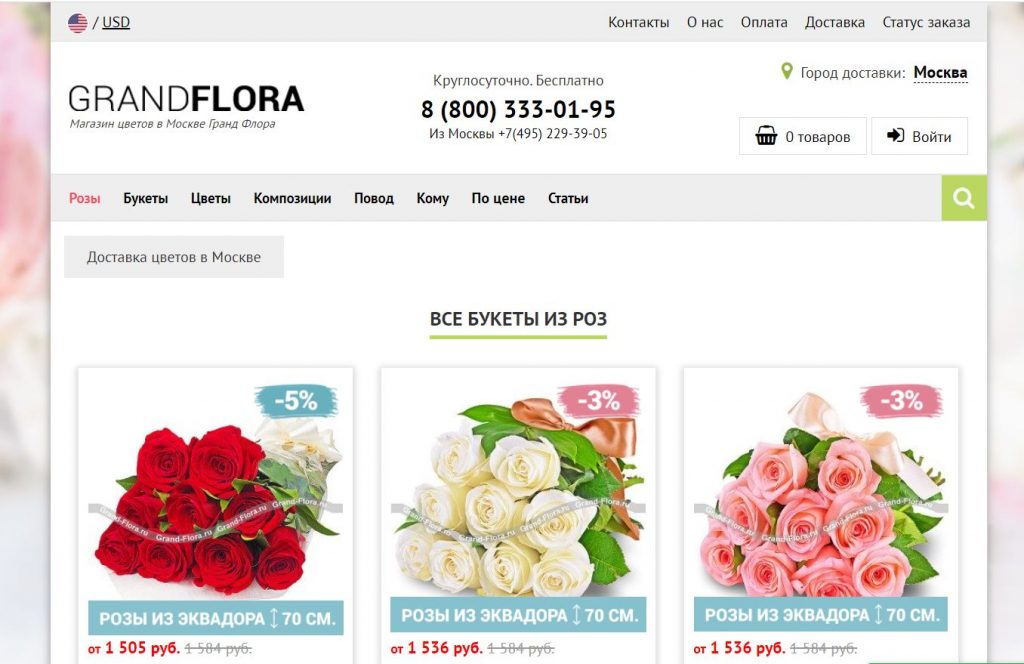Click the Войти button

[x=919, y=136]
